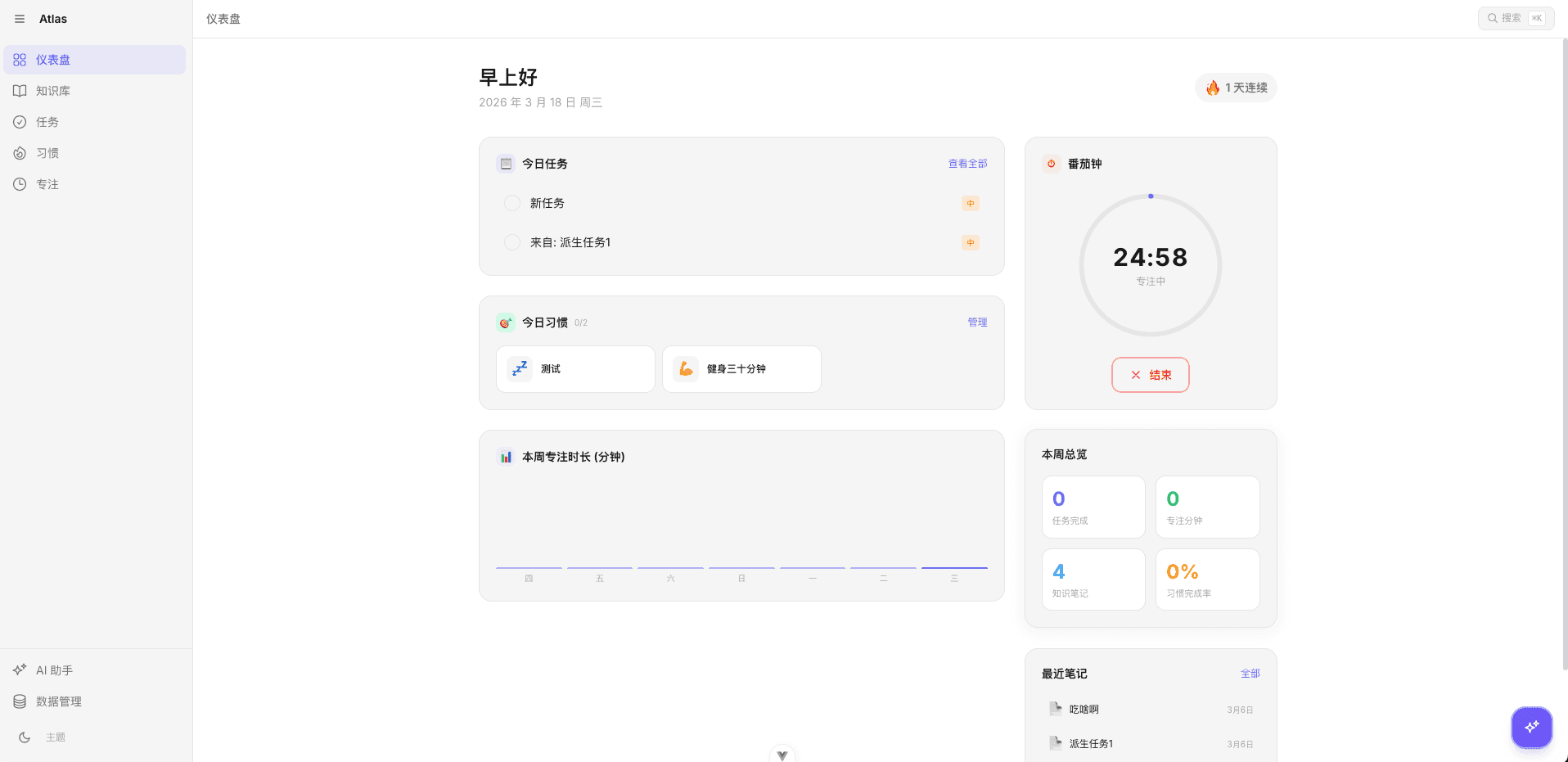Select the 四 bar in focus chart

click(529, 567)
